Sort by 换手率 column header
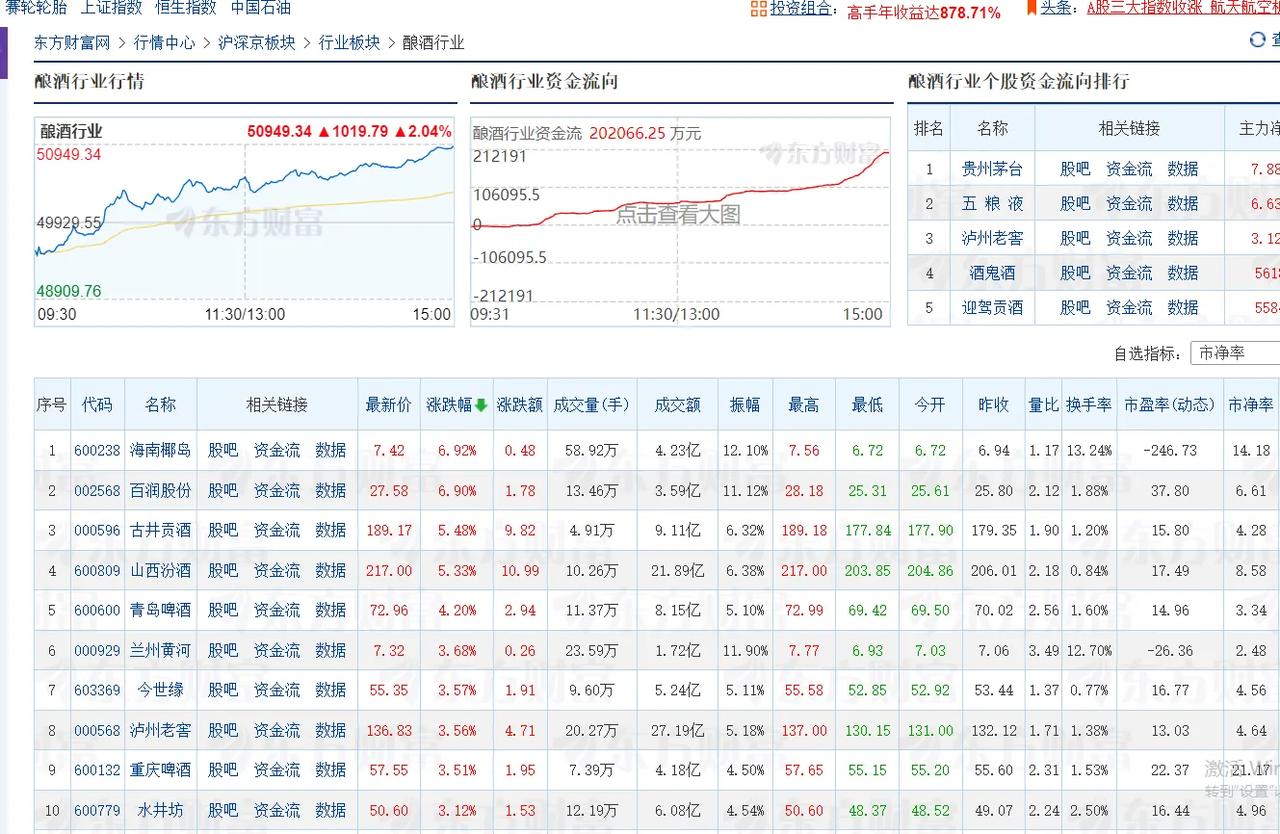1280x834 pixels. [1088, 405]
